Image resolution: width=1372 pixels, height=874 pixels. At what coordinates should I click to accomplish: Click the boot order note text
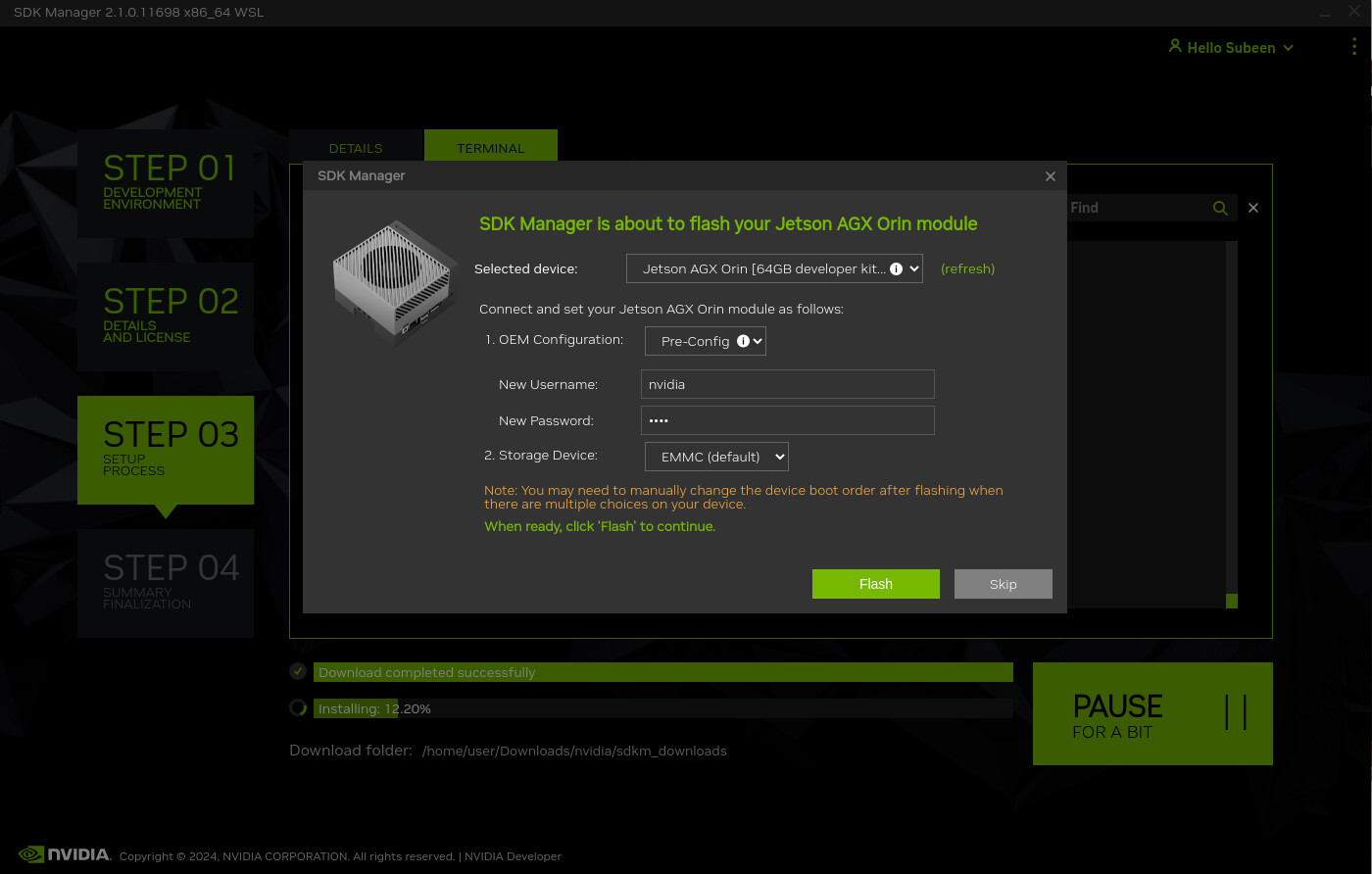point(744,497)
